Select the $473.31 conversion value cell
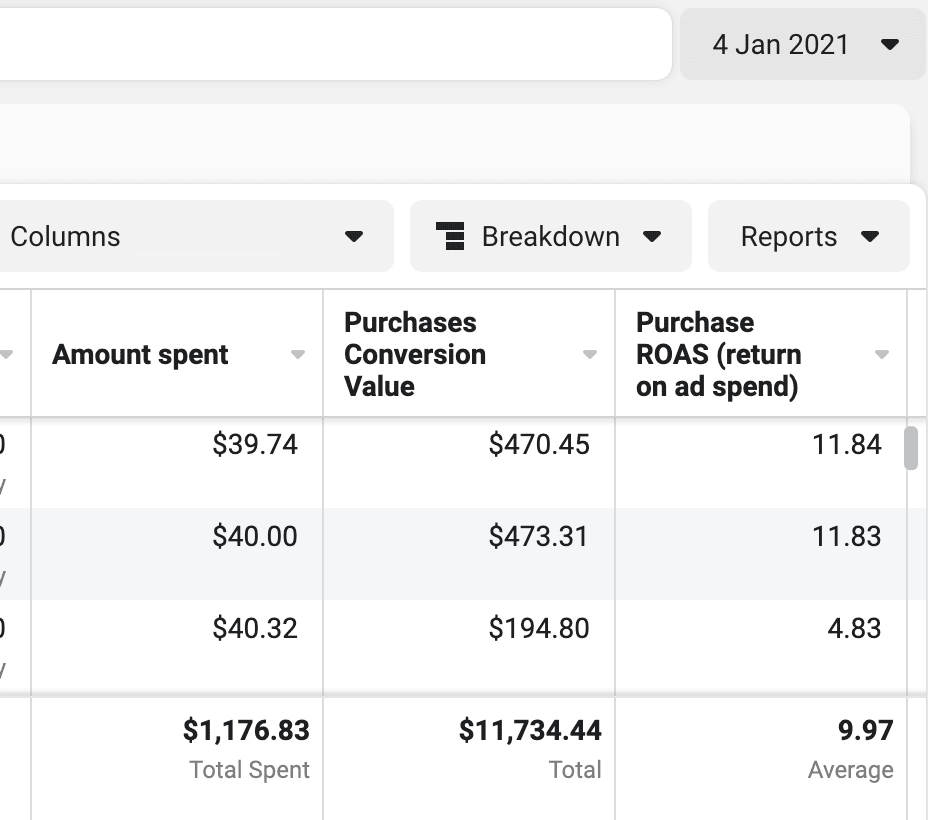Image resolution: width=928 pixels, height=820 pixels. point(539,537)
